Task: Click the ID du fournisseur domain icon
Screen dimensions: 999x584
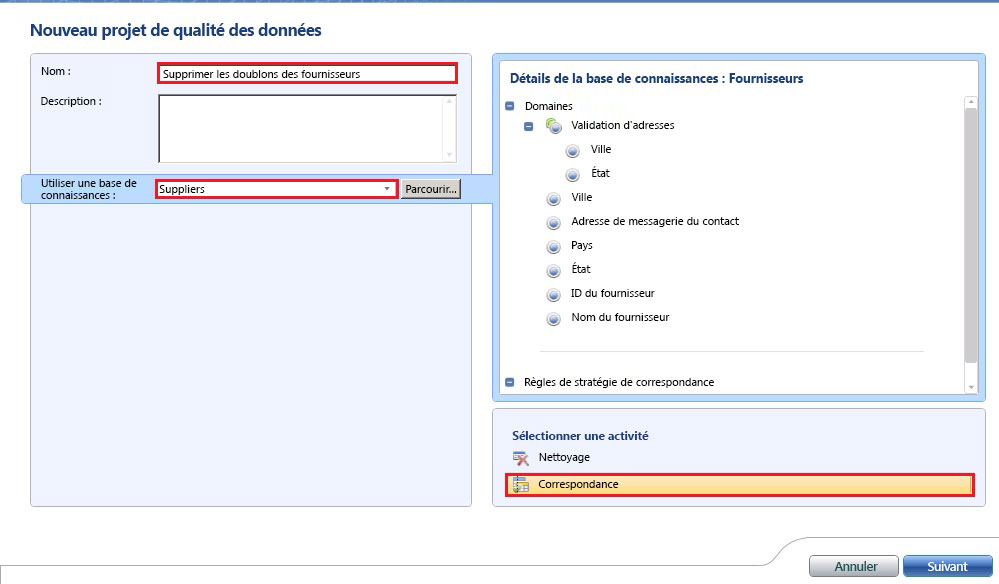Action: tap(553, 293)
